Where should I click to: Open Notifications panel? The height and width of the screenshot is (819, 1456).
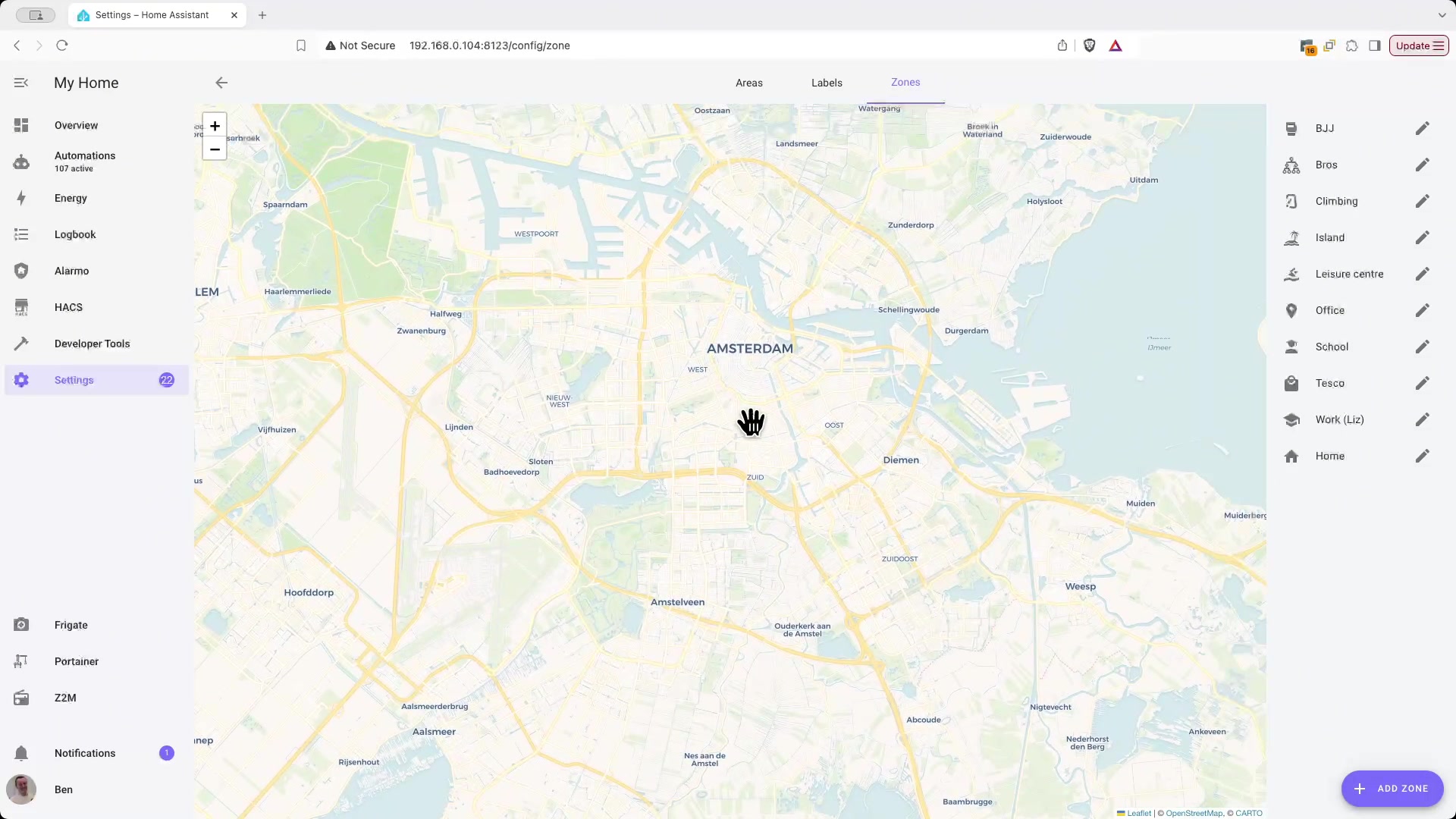pyautogui.click(x=85, y=753)
